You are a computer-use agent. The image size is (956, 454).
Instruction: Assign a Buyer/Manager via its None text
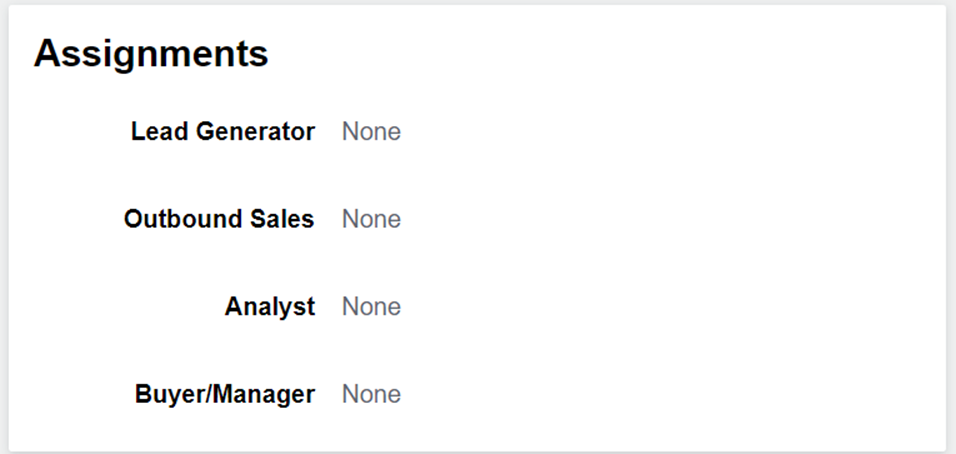pyautogui.click(x=371, y=394)
